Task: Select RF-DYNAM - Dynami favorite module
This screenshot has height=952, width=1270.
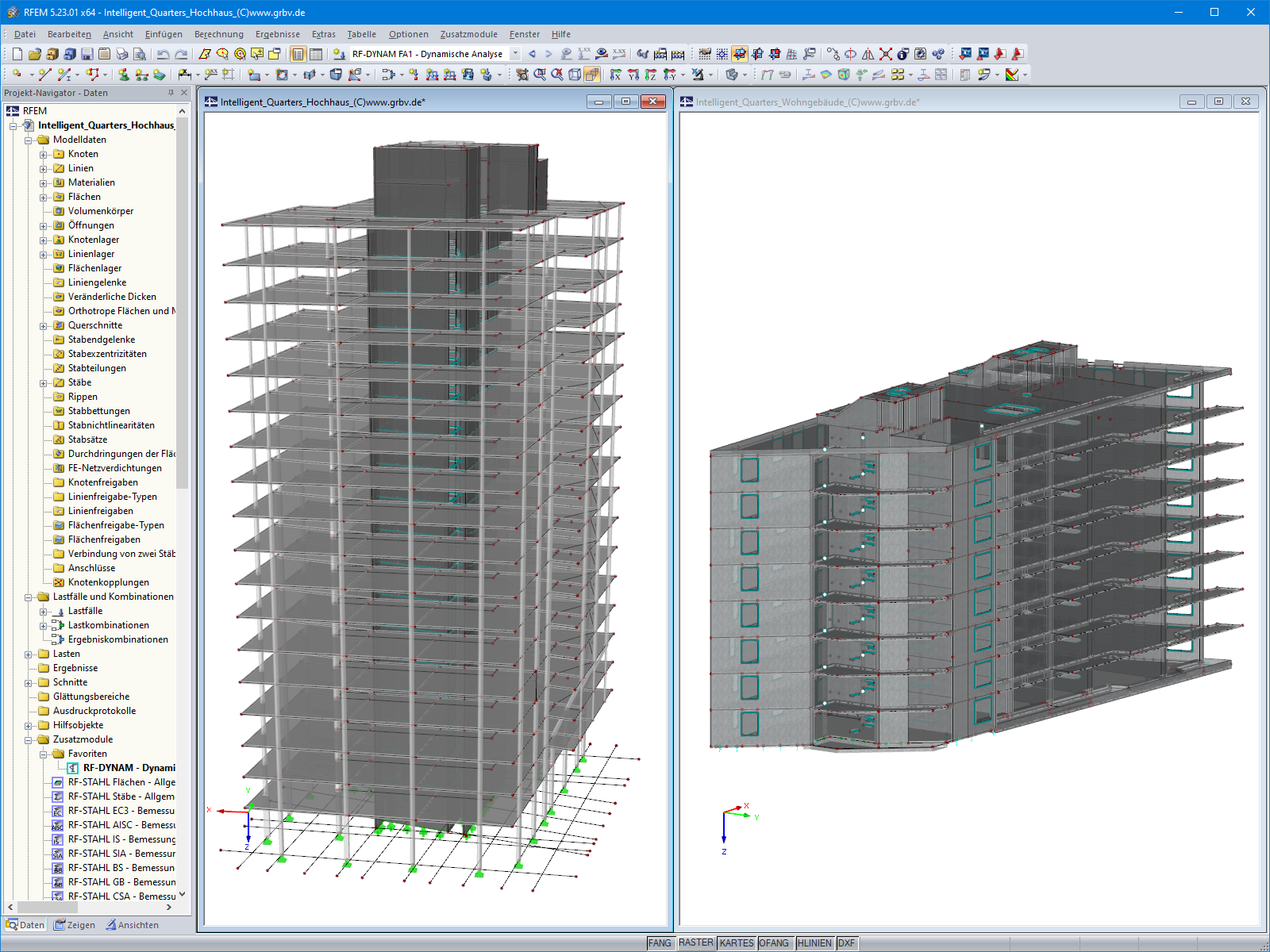Action: (129, 768)
